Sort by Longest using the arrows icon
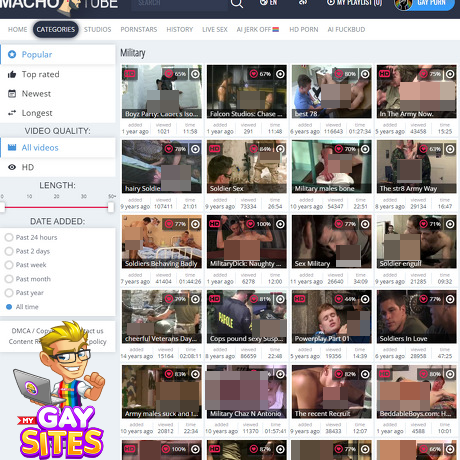Image resolution: width=460 pixels, height=460 pixels. coord(12,113)
